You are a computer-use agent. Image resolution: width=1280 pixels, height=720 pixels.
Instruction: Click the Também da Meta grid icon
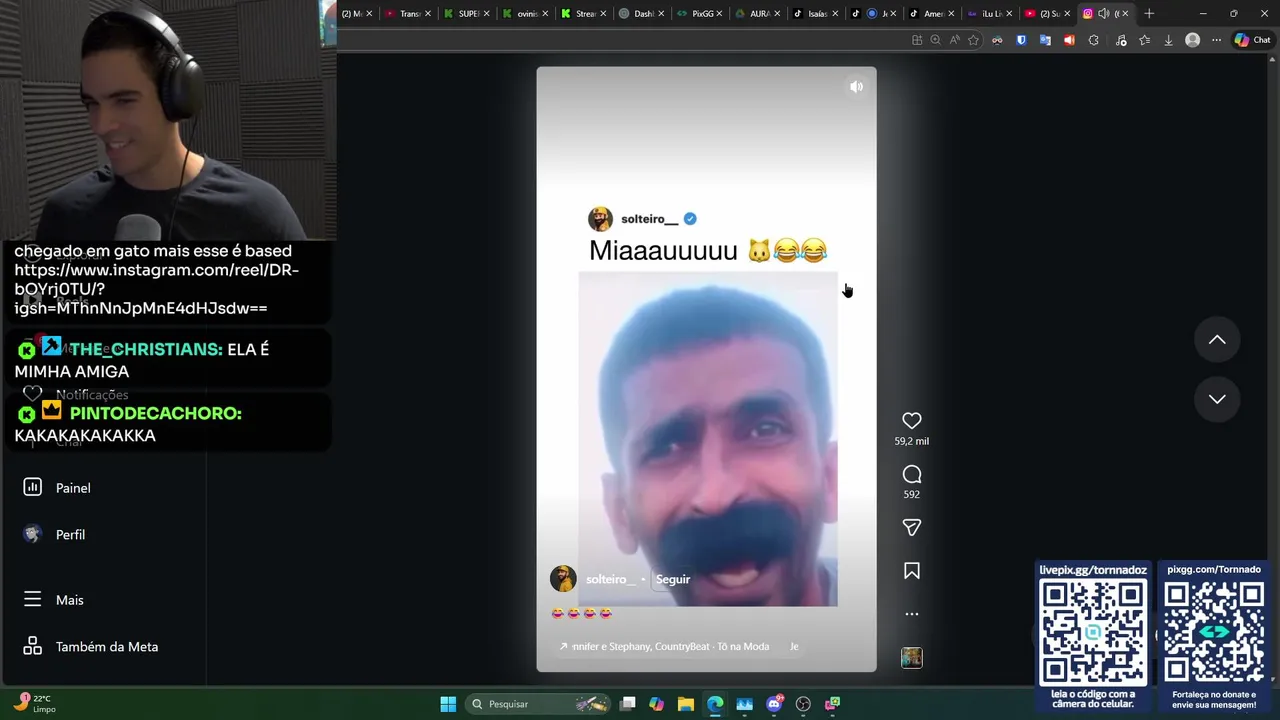[x=32, y=646]
